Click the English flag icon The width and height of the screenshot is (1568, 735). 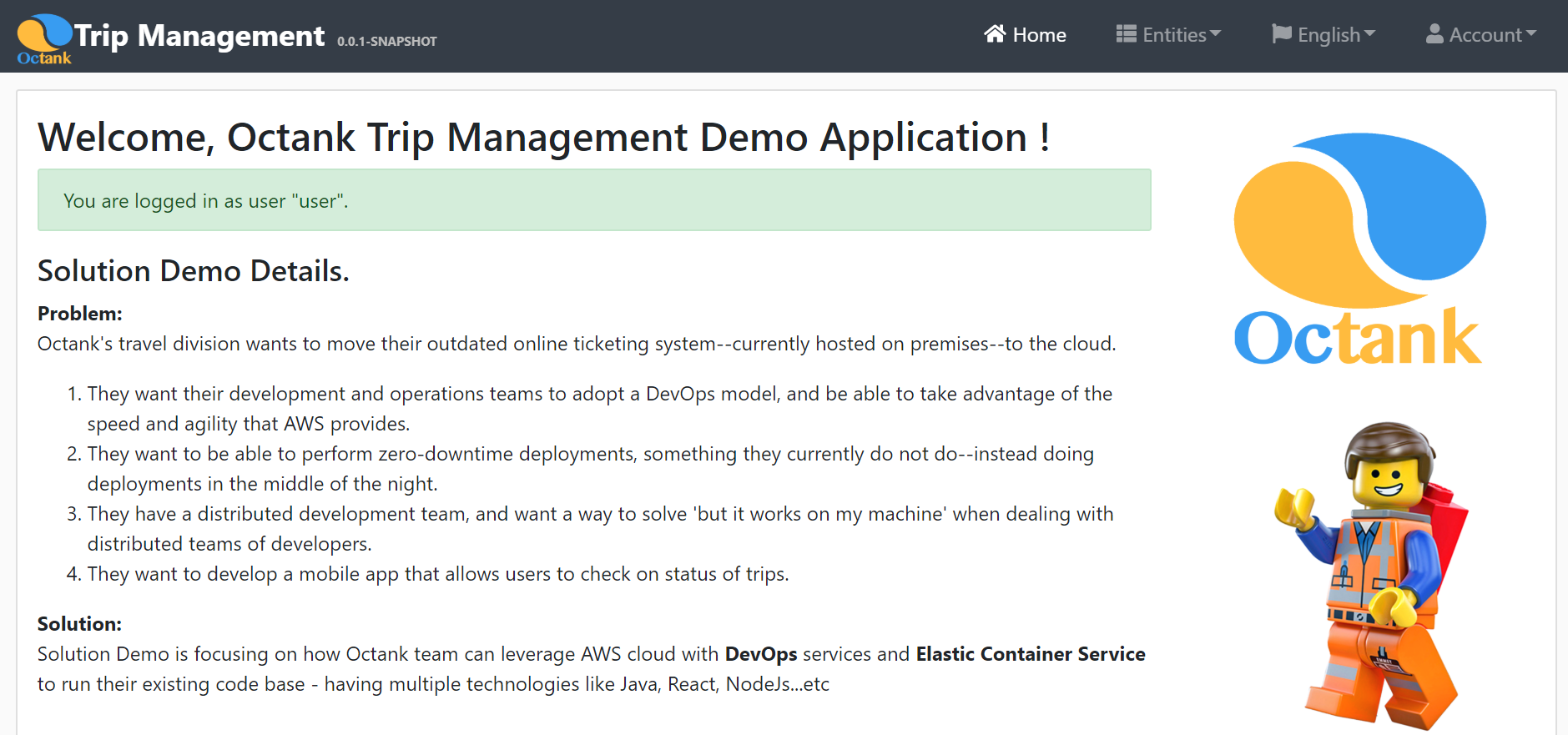1281,34
